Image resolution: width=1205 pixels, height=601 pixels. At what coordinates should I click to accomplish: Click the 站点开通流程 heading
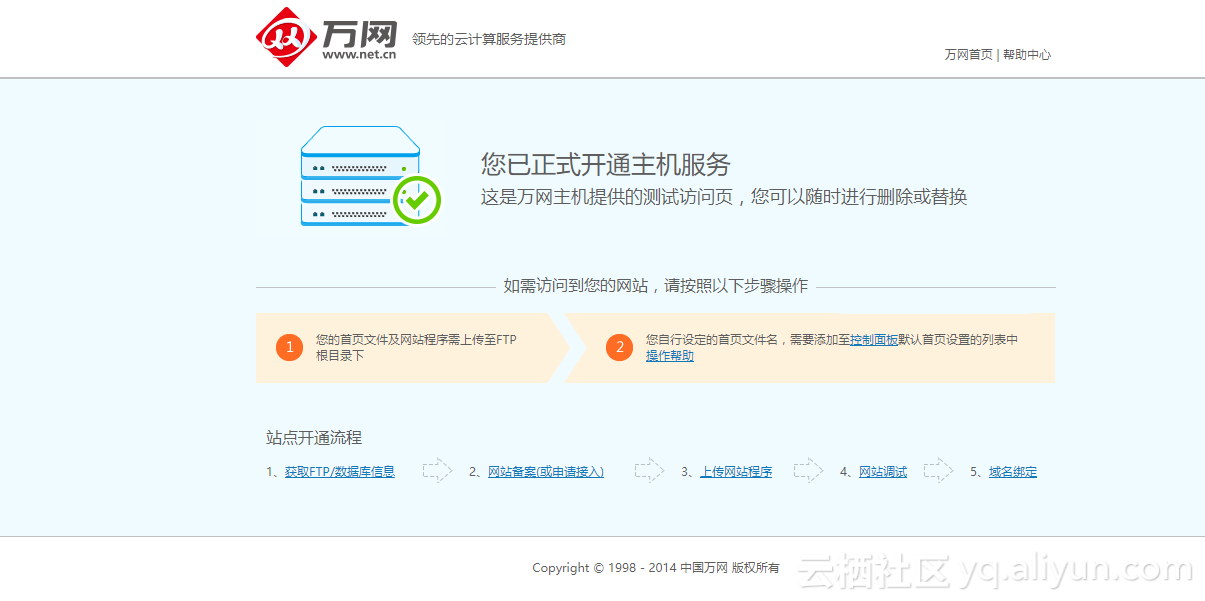click(314, 438)
